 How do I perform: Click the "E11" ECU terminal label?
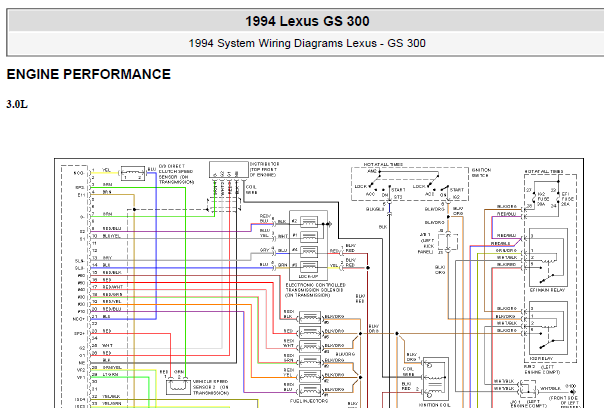coord(81,195)
